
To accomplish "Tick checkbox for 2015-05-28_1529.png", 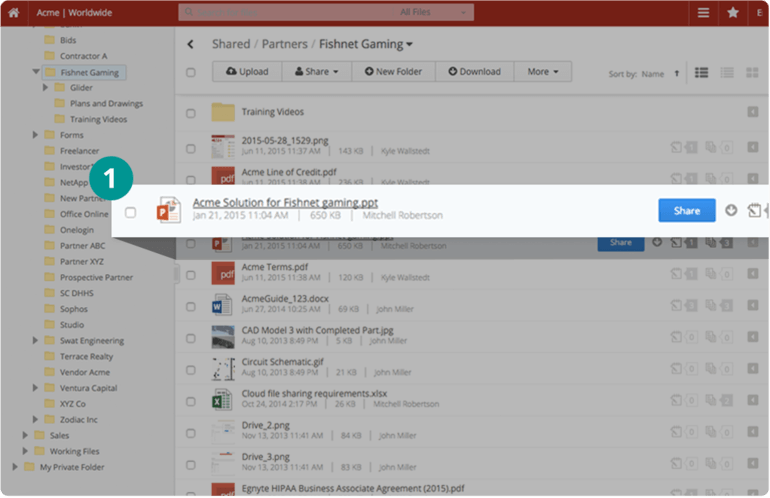I will tap(191, 148).
